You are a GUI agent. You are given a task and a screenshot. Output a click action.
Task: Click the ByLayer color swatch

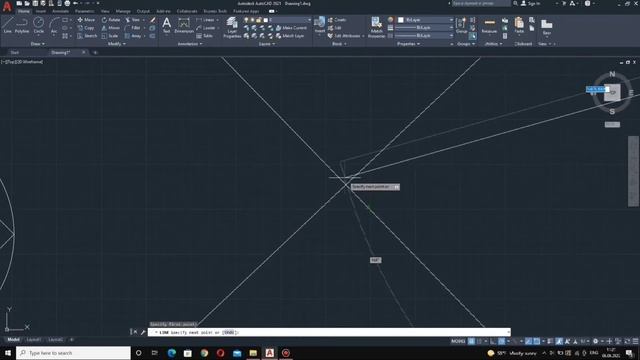pyautogui.click(x=401, y=20)
